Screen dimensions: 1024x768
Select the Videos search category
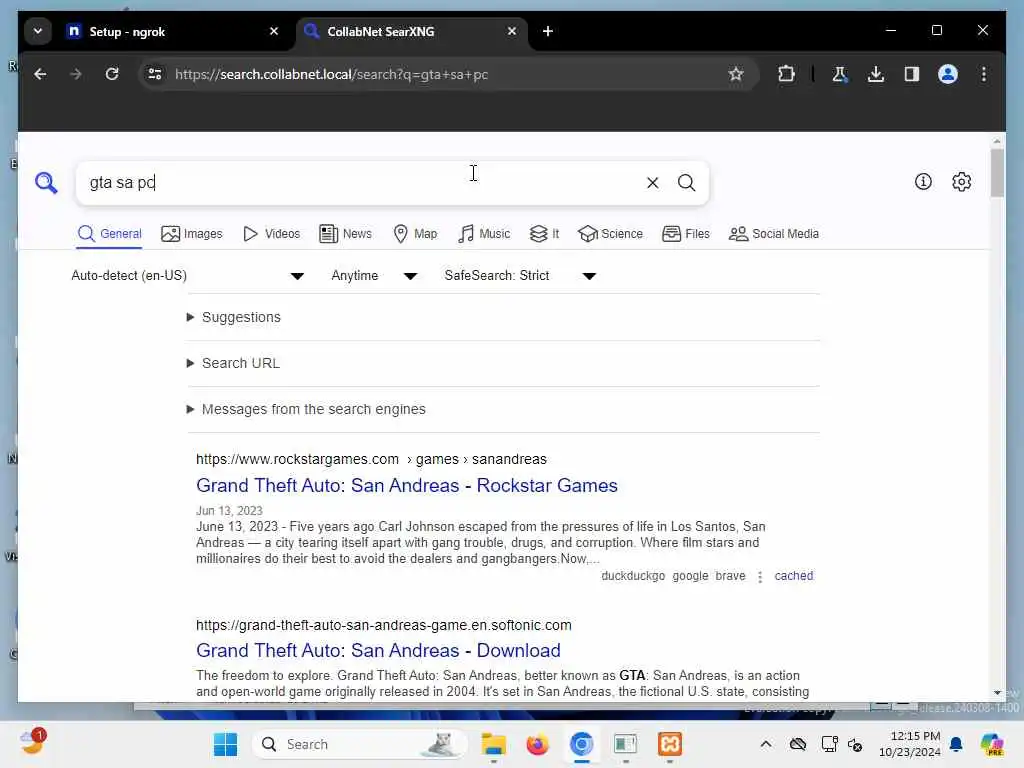(x=271, y=234)
